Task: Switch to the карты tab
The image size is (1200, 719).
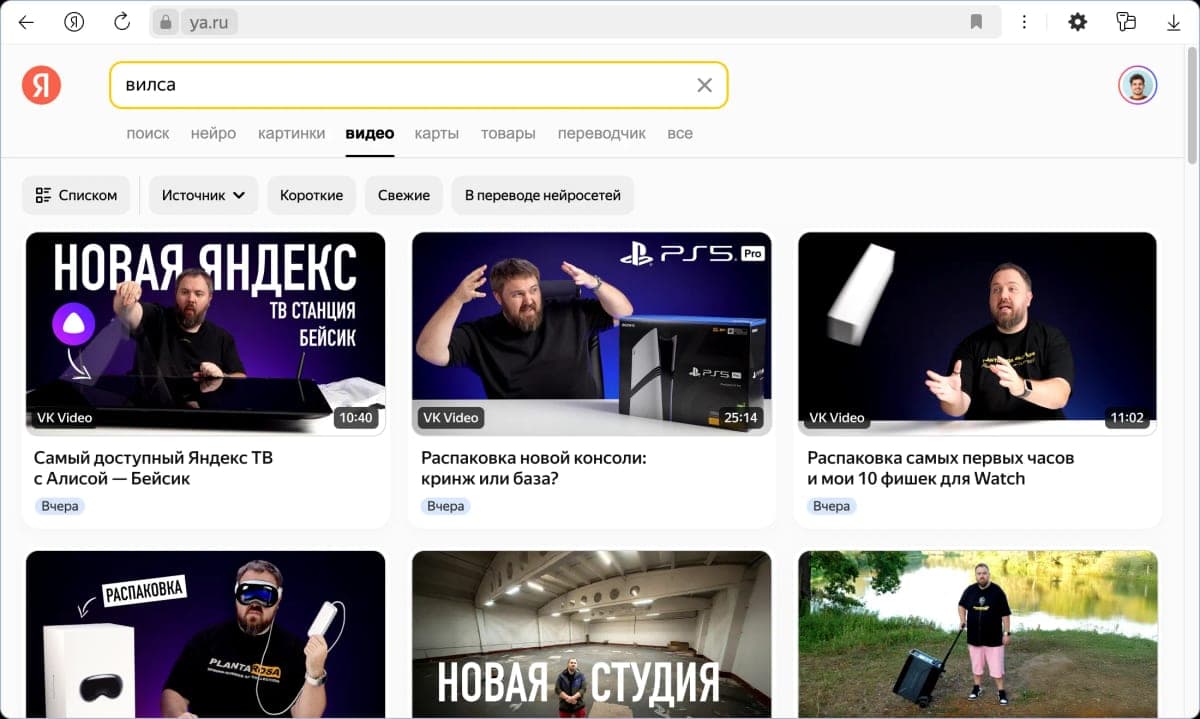Action: (437, 133)
